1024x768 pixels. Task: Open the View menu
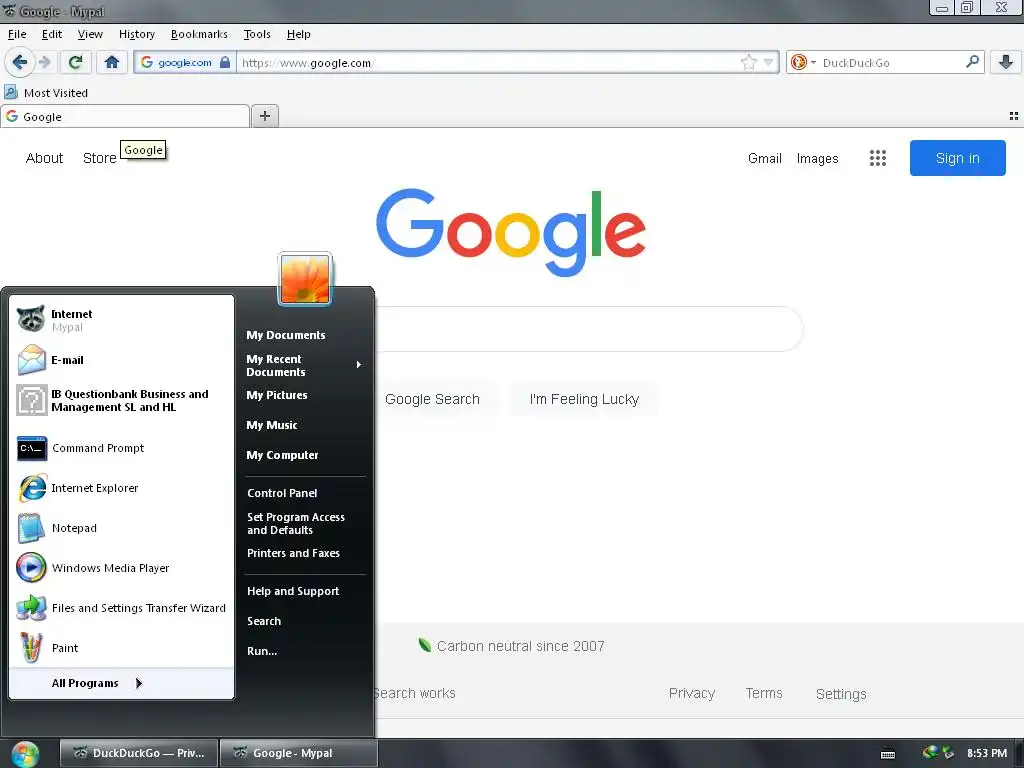click(90, 34)
